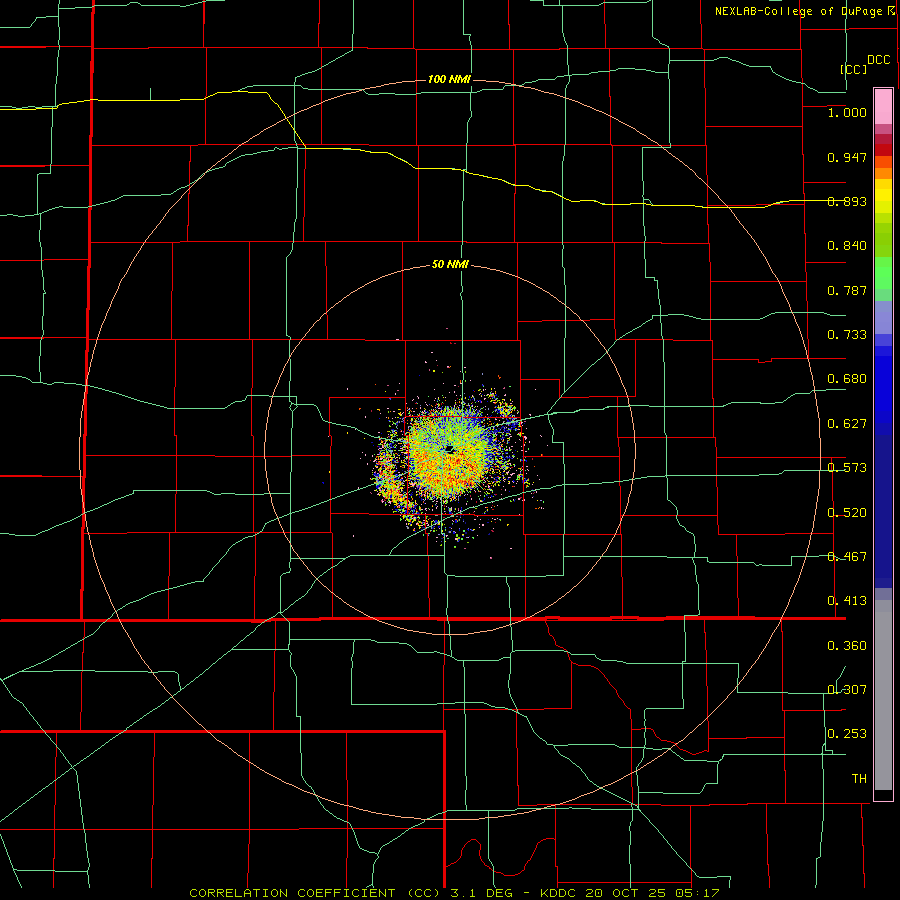Screen dimensions: 900x900
Task: Click the 0.733 color scale label
Action: tap(847, 335)
